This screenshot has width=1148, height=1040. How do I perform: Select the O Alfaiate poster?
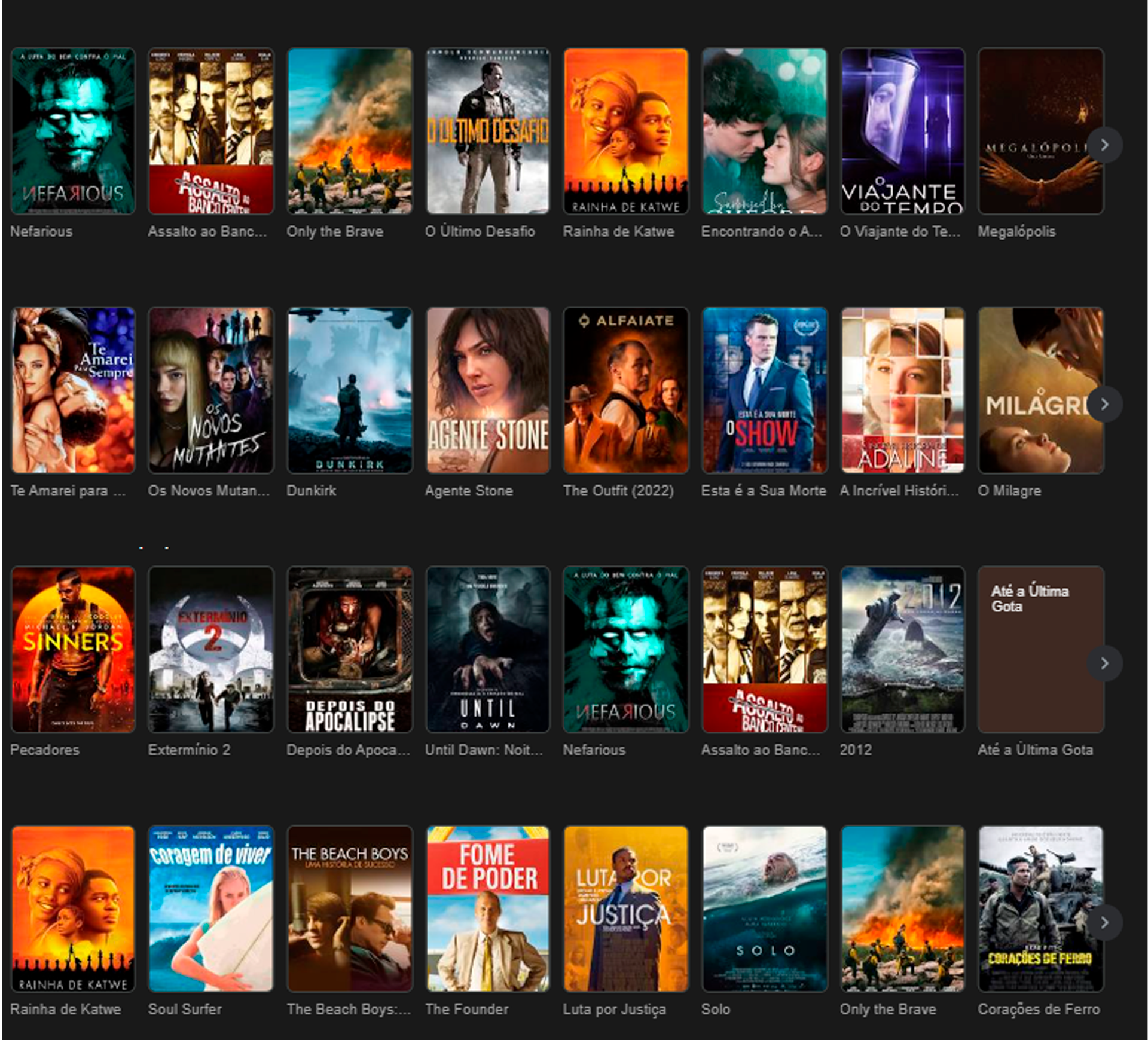tap(626, 390)
